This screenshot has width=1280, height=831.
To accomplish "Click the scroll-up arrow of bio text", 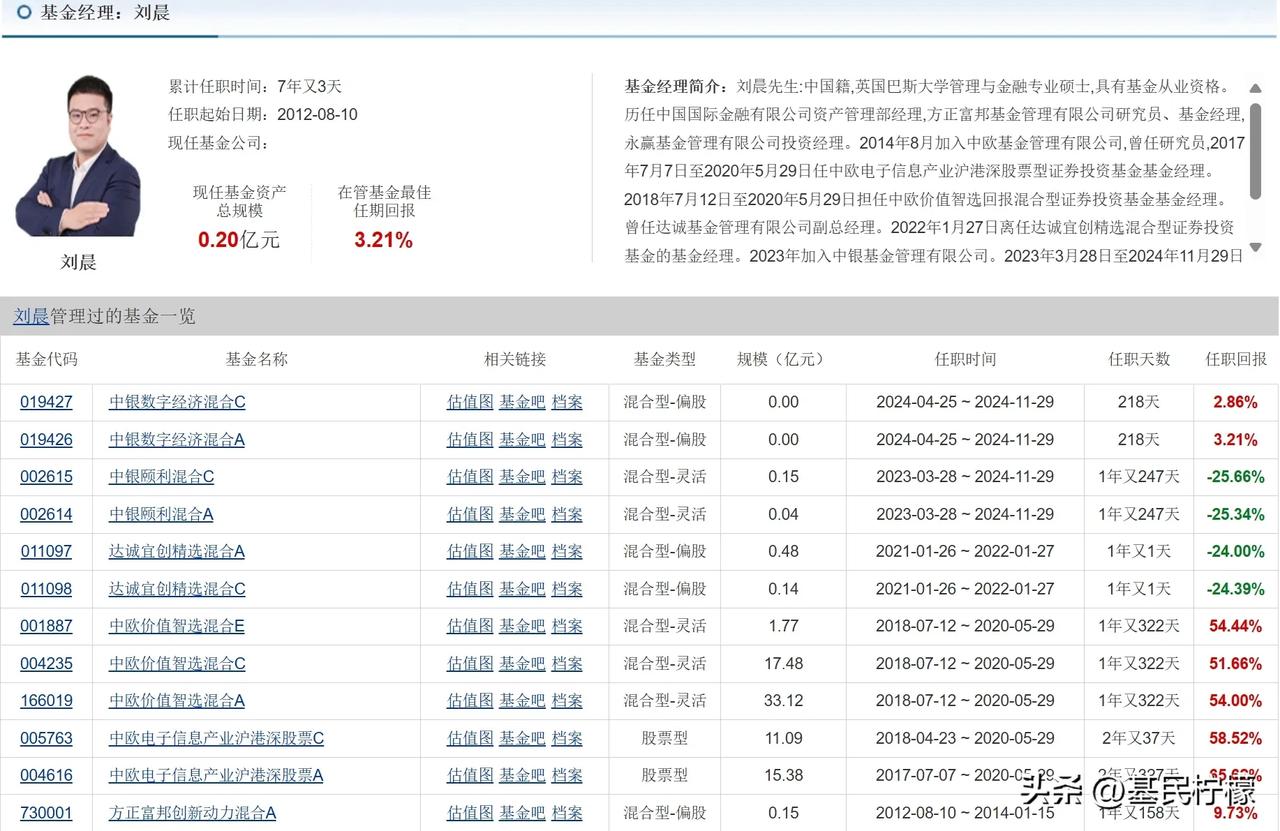I will [x=1256, y=87].
